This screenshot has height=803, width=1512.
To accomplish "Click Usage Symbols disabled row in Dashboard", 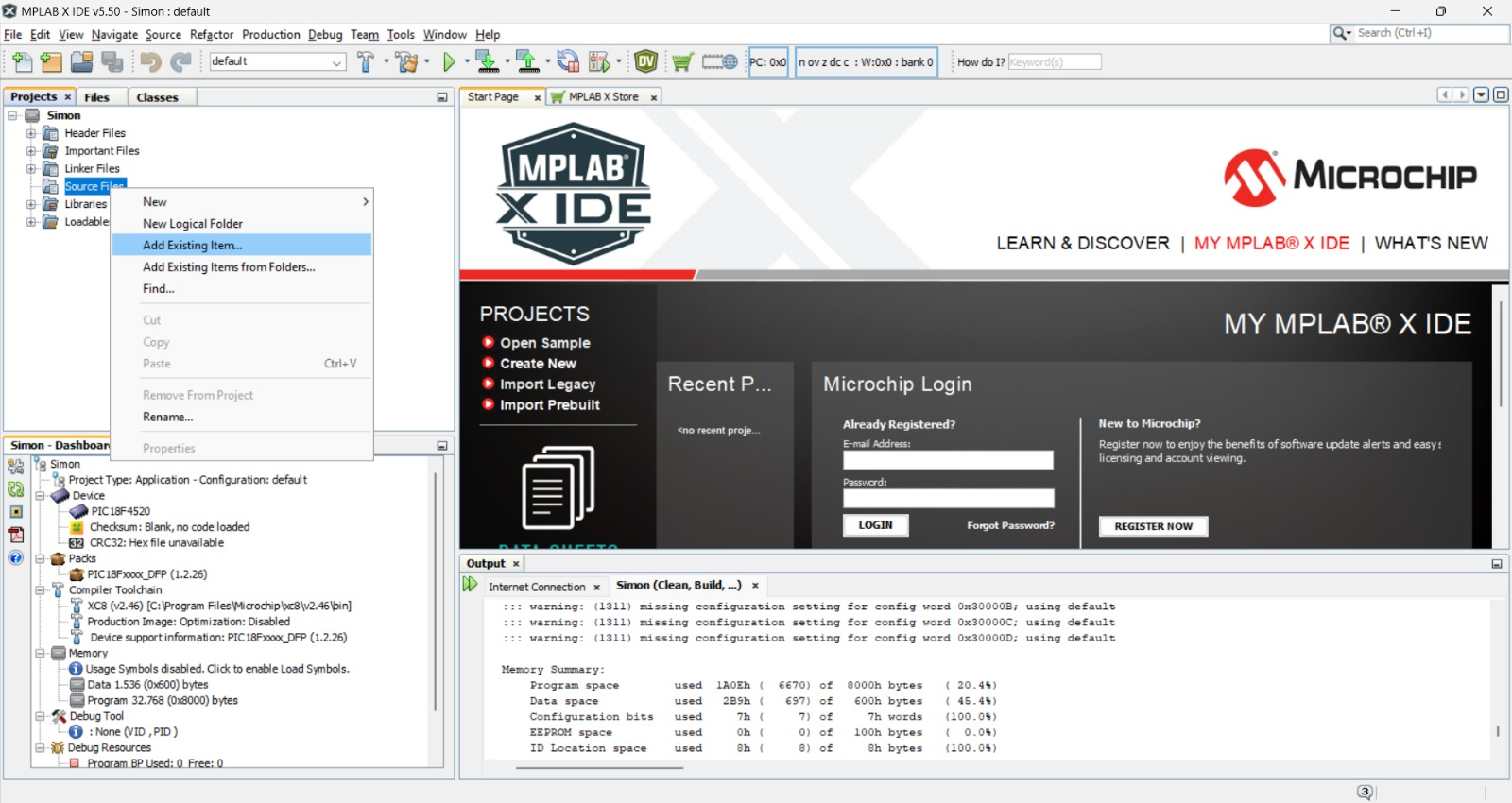I will point(217,669).
